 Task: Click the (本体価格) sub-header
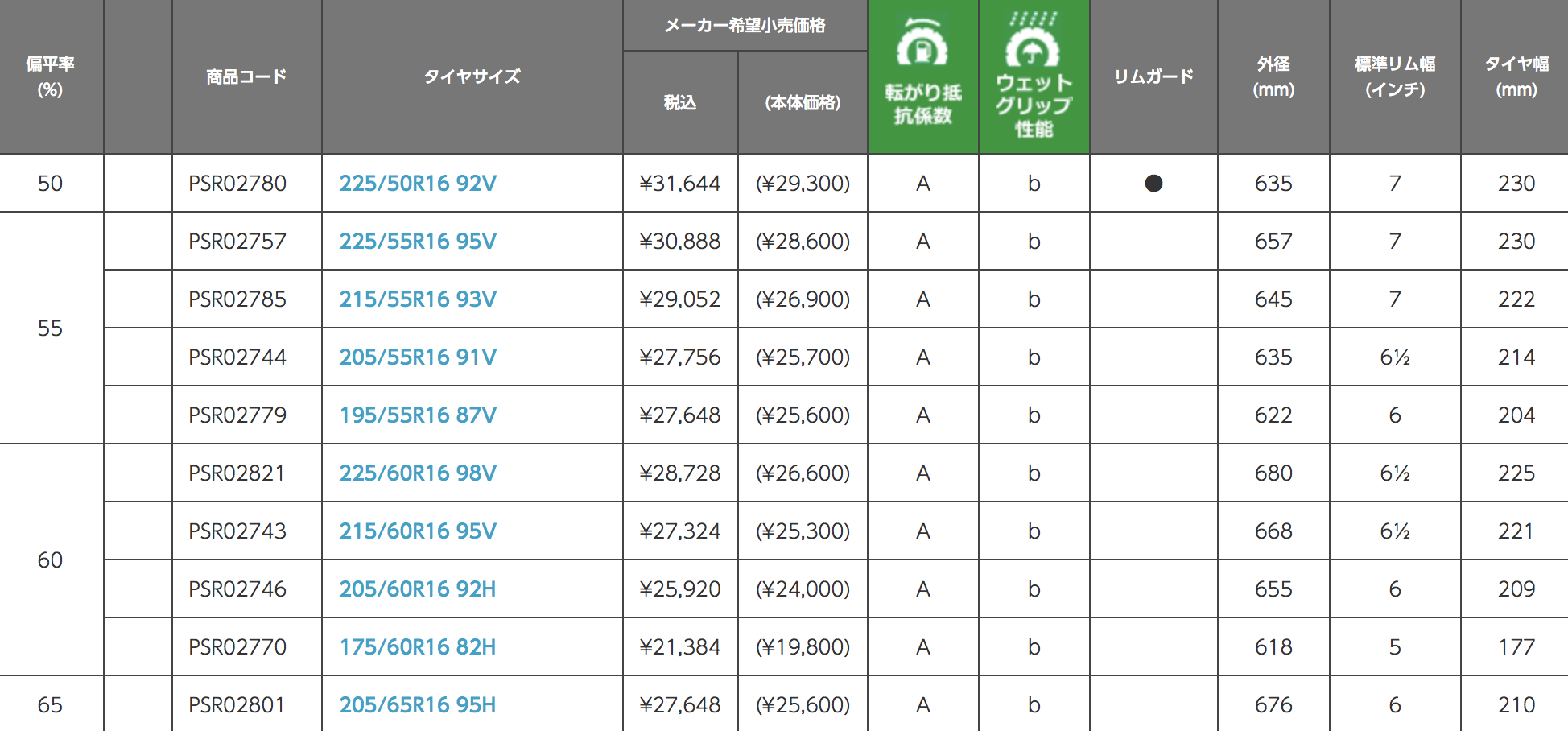[803, 102]
